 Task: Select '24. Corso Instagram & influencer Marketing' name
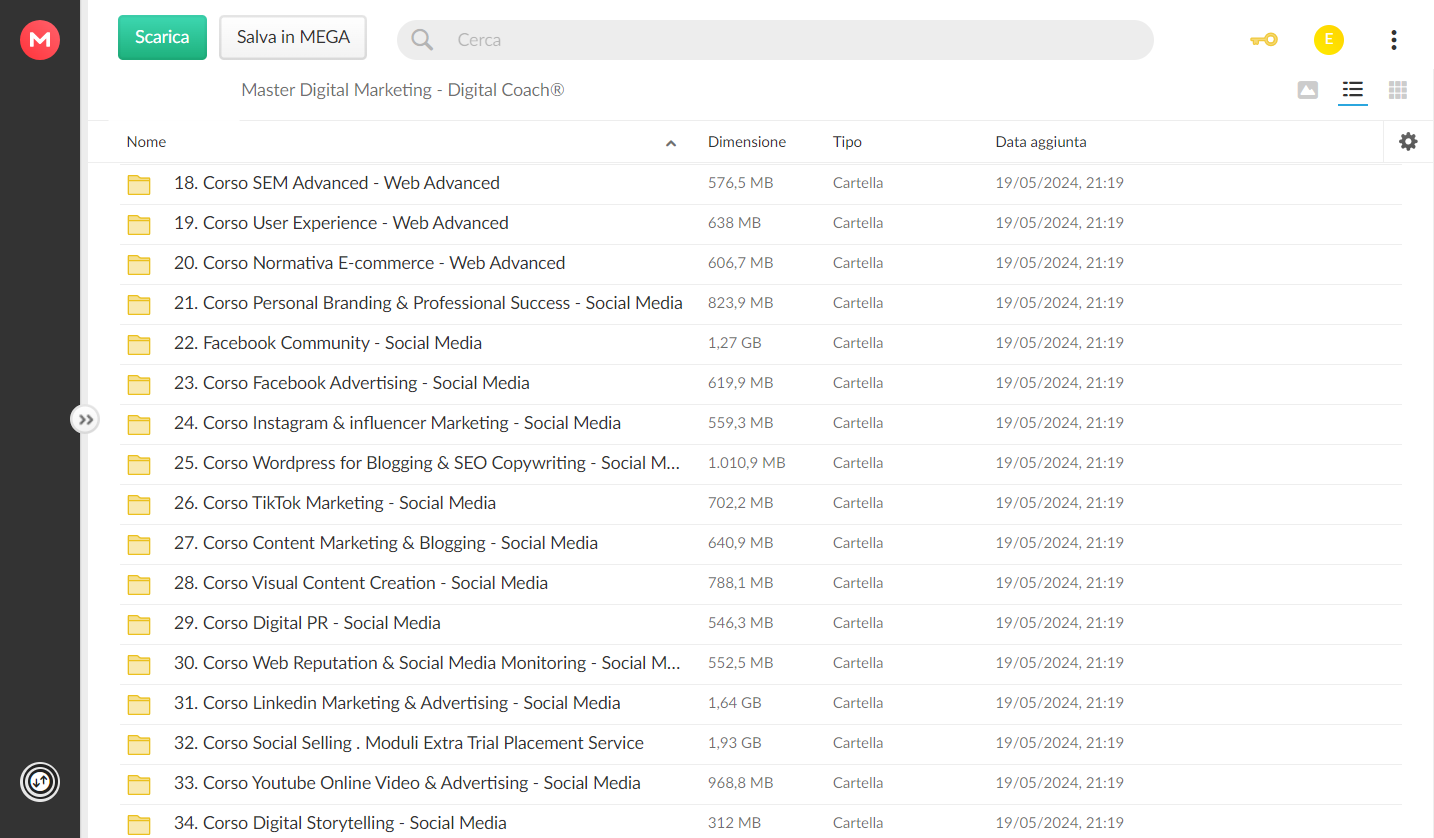397,423
